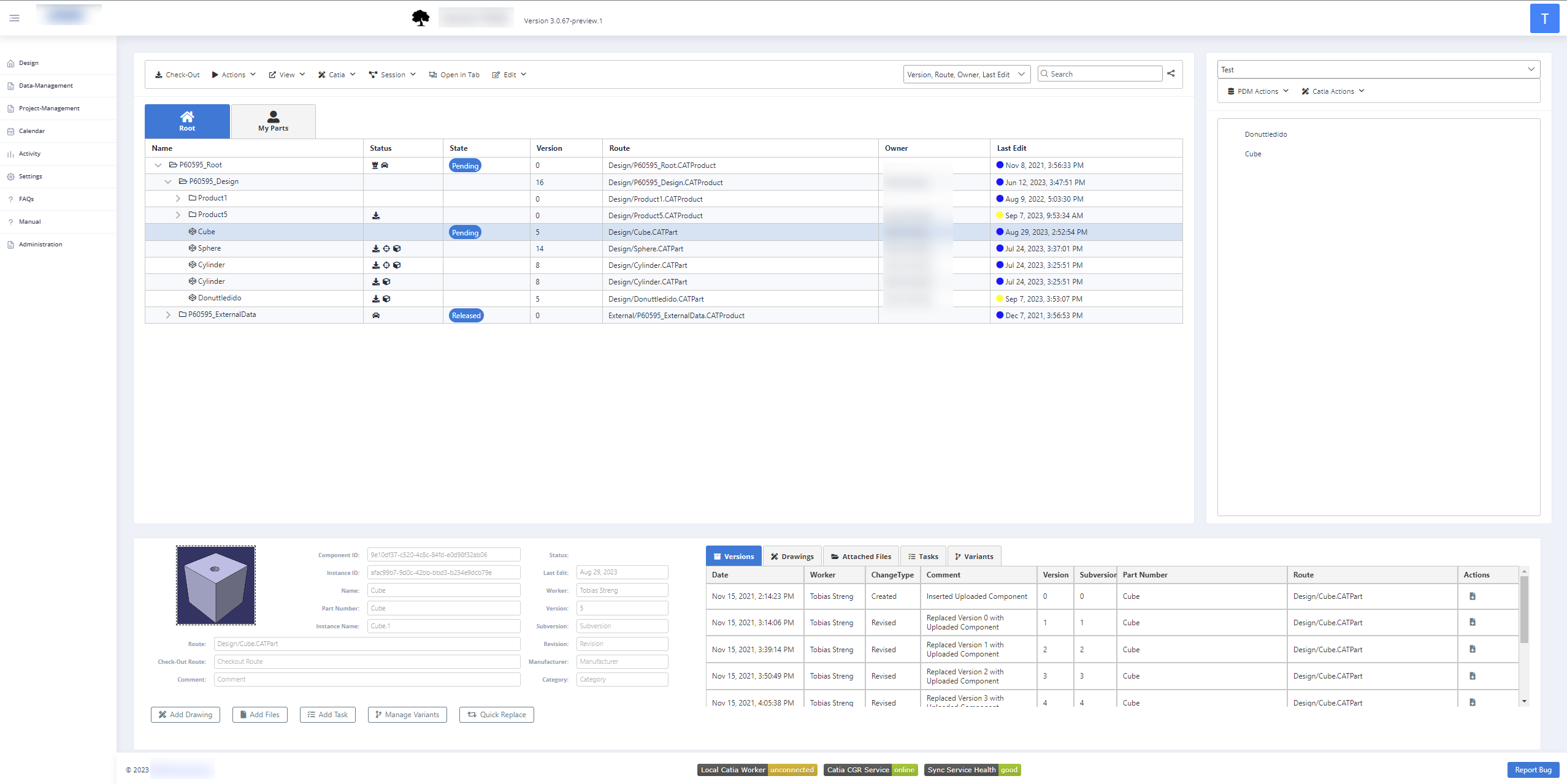Click the user avatar T icon
The width and height of the screenshot is (1567, 784).
click(1544, 19)
